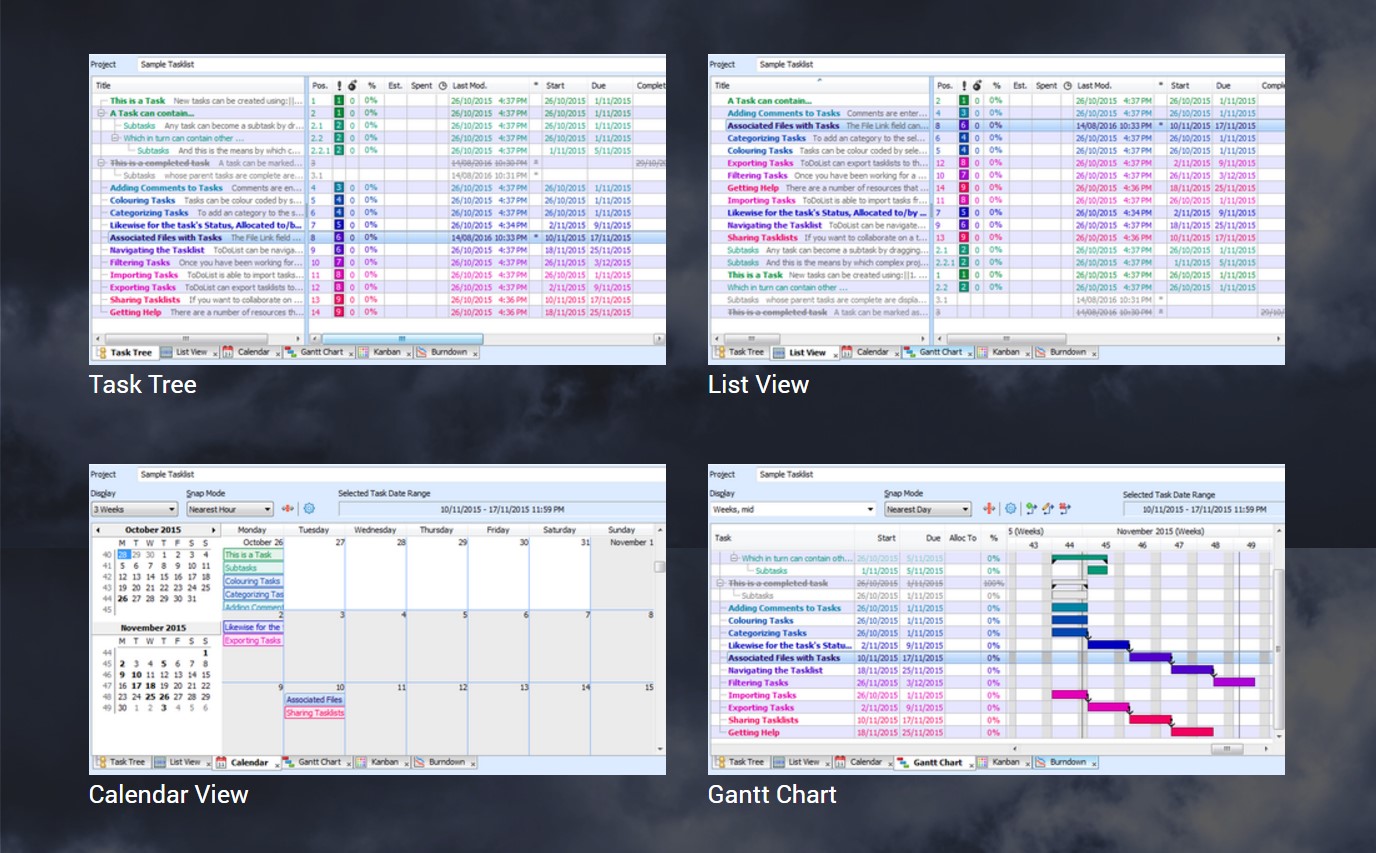Click the exclamation priority column header in List View
This screenshot has height=853, width=1376.
coord(963,86)
